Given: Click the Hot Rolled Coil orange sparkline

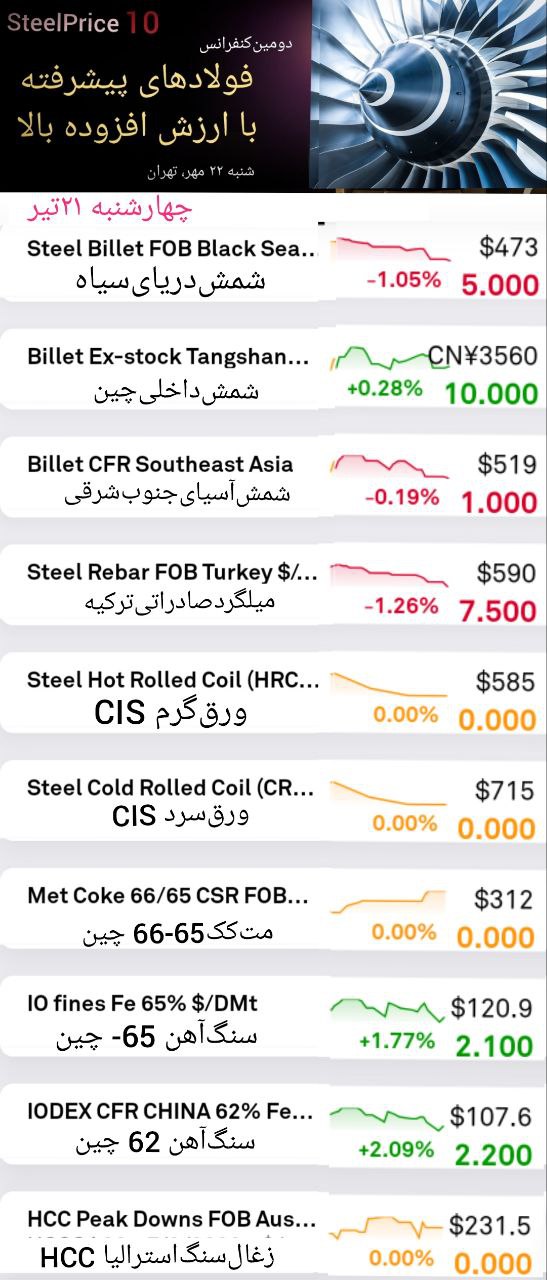Looking at the screenshot, I should (x=391, y=684).
